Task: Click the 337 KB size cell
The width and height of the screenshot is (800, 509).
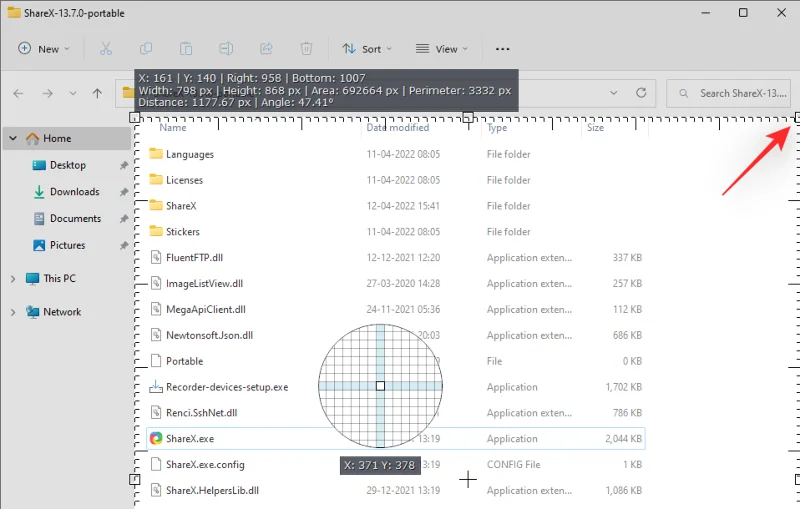Action: coord(627,258)
